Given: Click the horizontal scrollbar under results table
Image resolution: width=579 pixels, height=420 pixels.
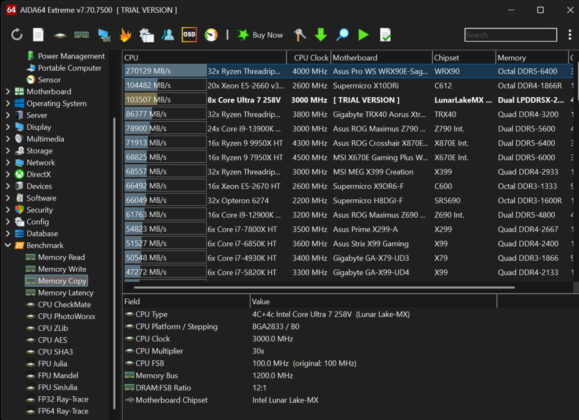Looking at the screenshot, I should pyautogui.click(x=324, y=287).
